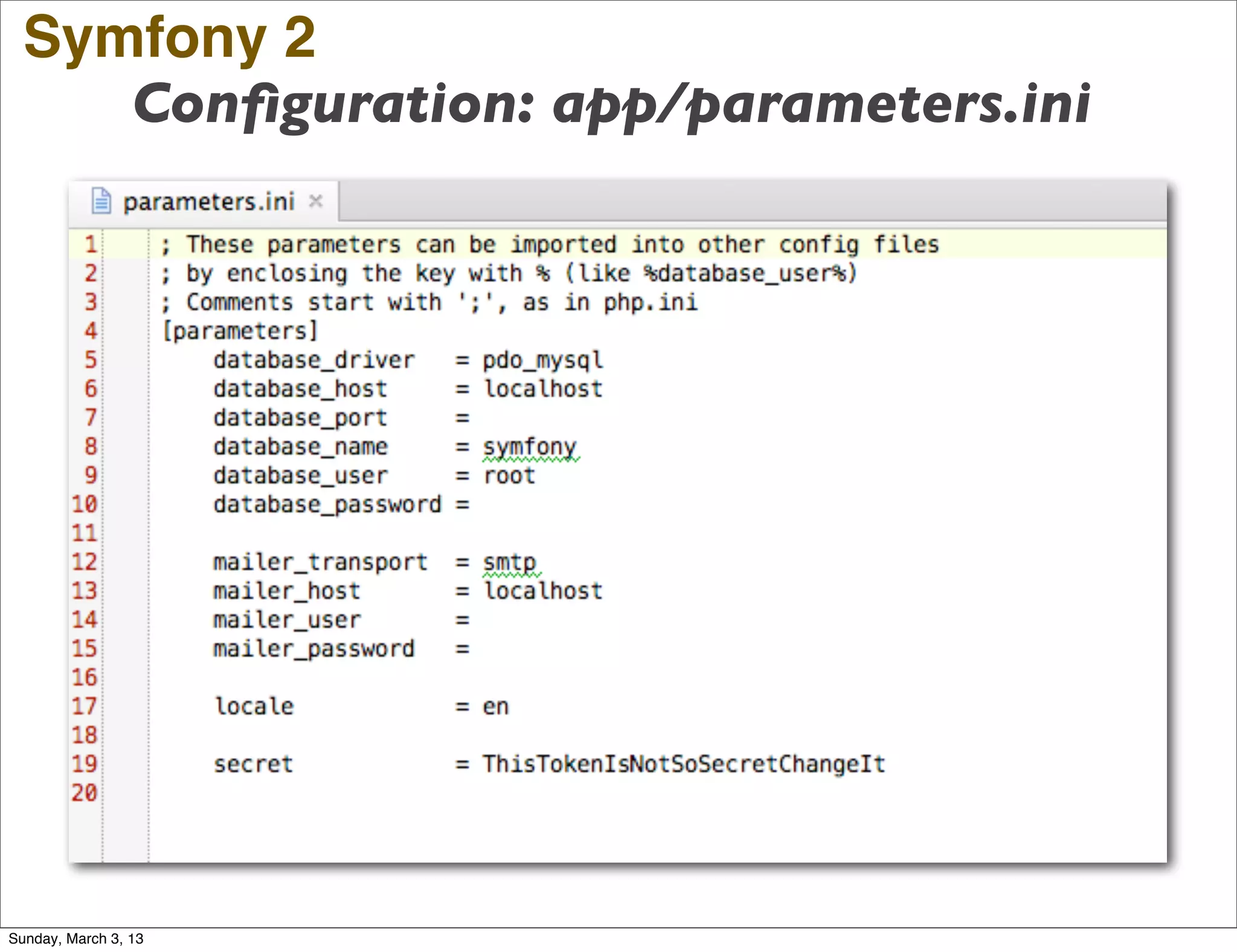
Task: Click the database_host key
Action: (300, 389)
